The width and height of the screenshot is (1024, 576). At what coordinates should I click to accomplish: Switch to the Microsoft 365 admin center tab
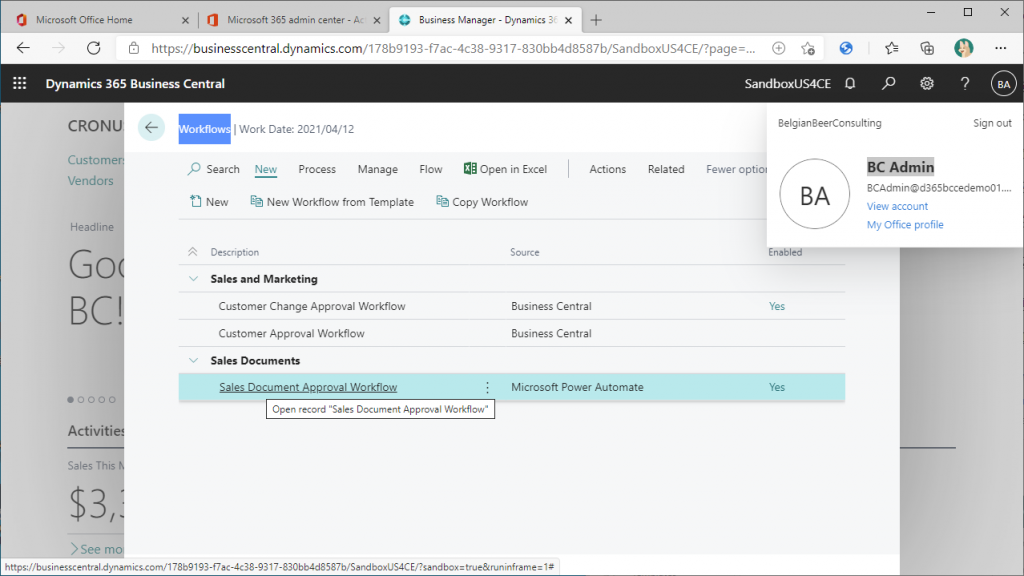click(x=296, y=20)
